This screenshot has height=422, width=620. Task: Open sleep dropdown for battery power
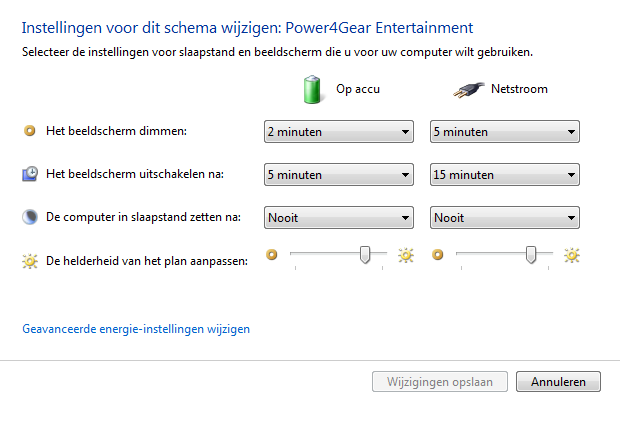point(339,217)
